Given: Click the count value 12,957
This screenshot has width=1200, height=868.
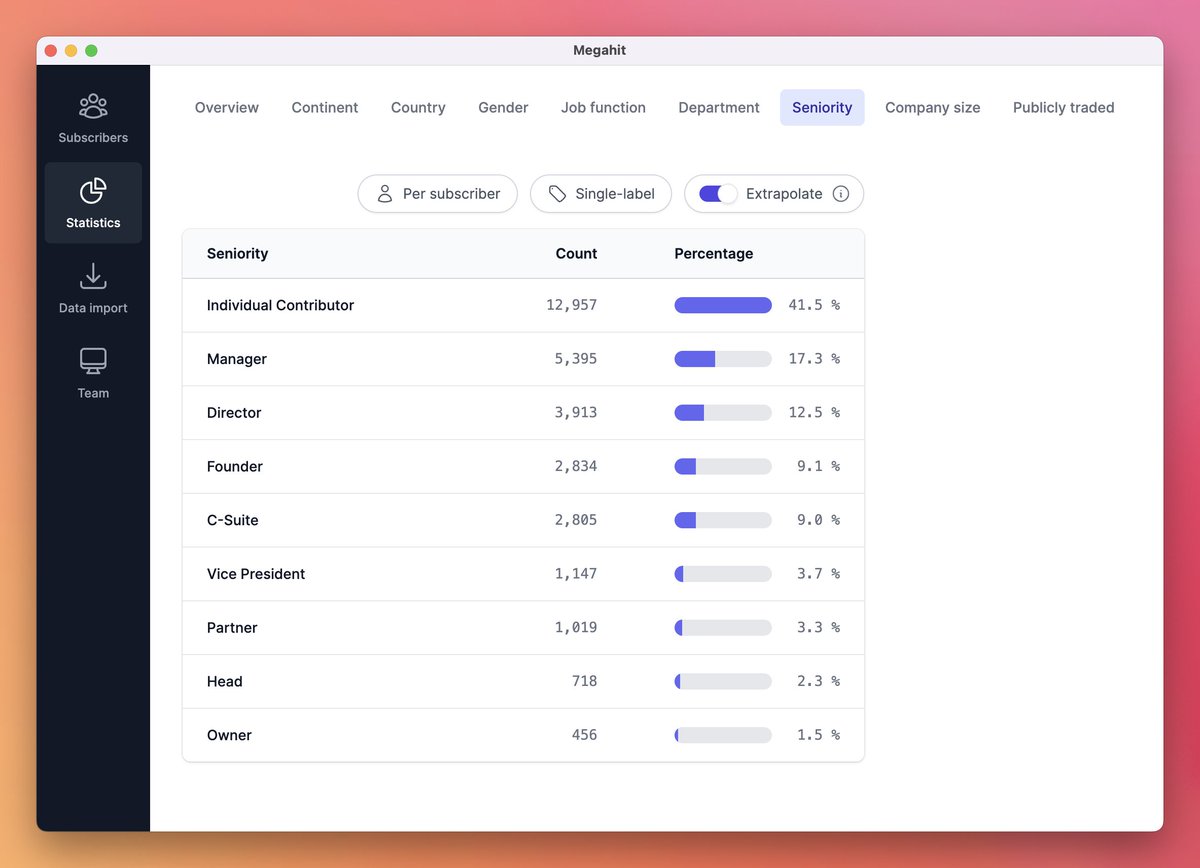Looking at the screenshot, I should [x=572, y=305].
